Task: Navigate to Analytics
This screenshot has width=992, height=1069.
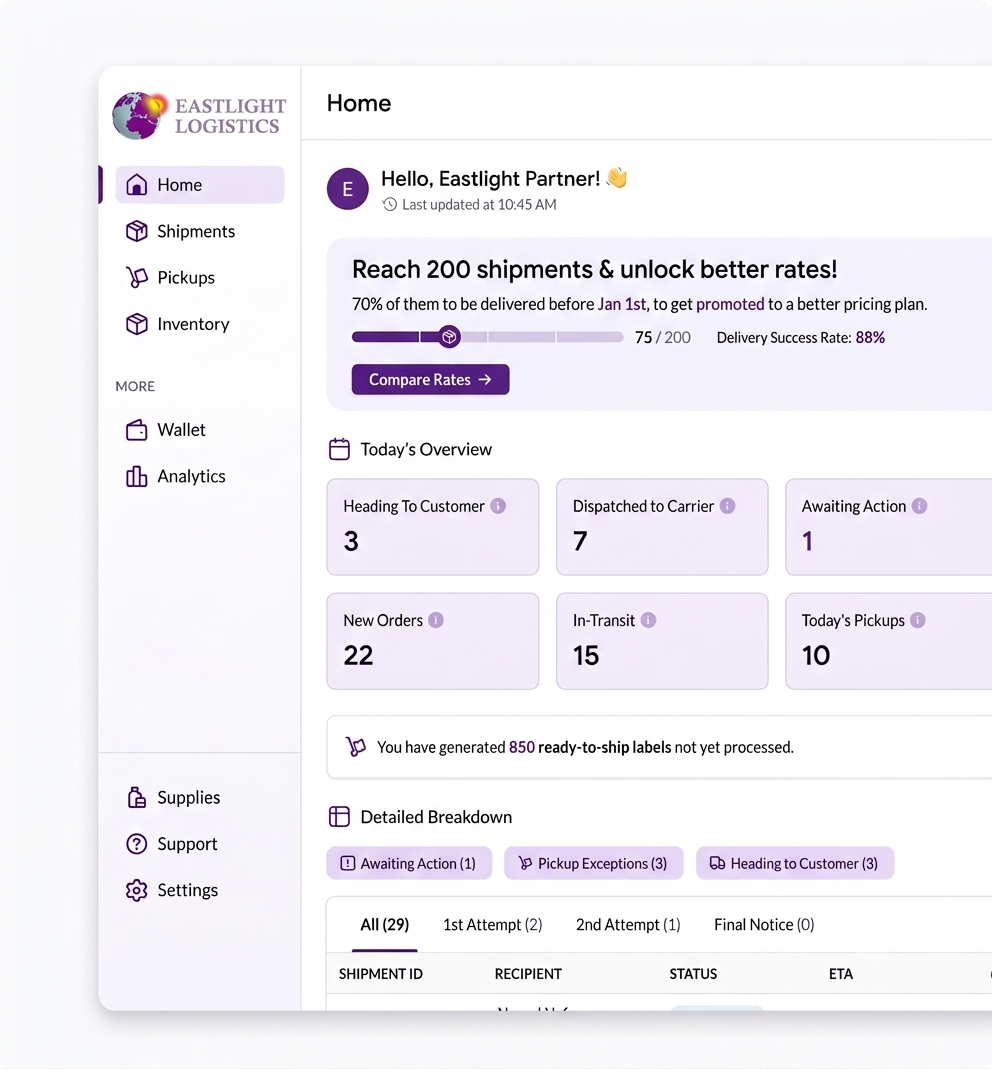Action: 200,477
